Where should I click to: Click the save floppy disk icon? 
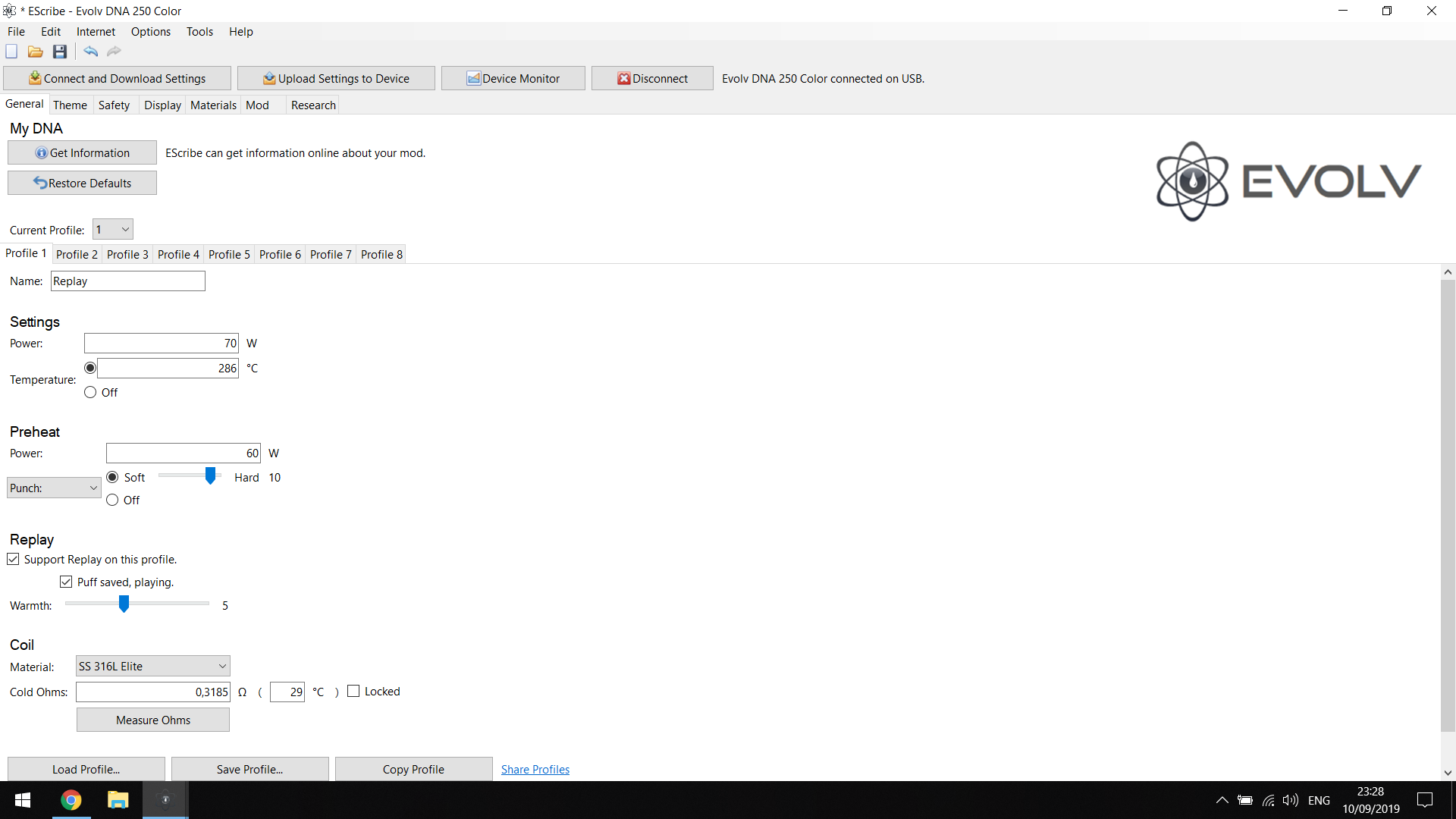click(x=60, y=52)
